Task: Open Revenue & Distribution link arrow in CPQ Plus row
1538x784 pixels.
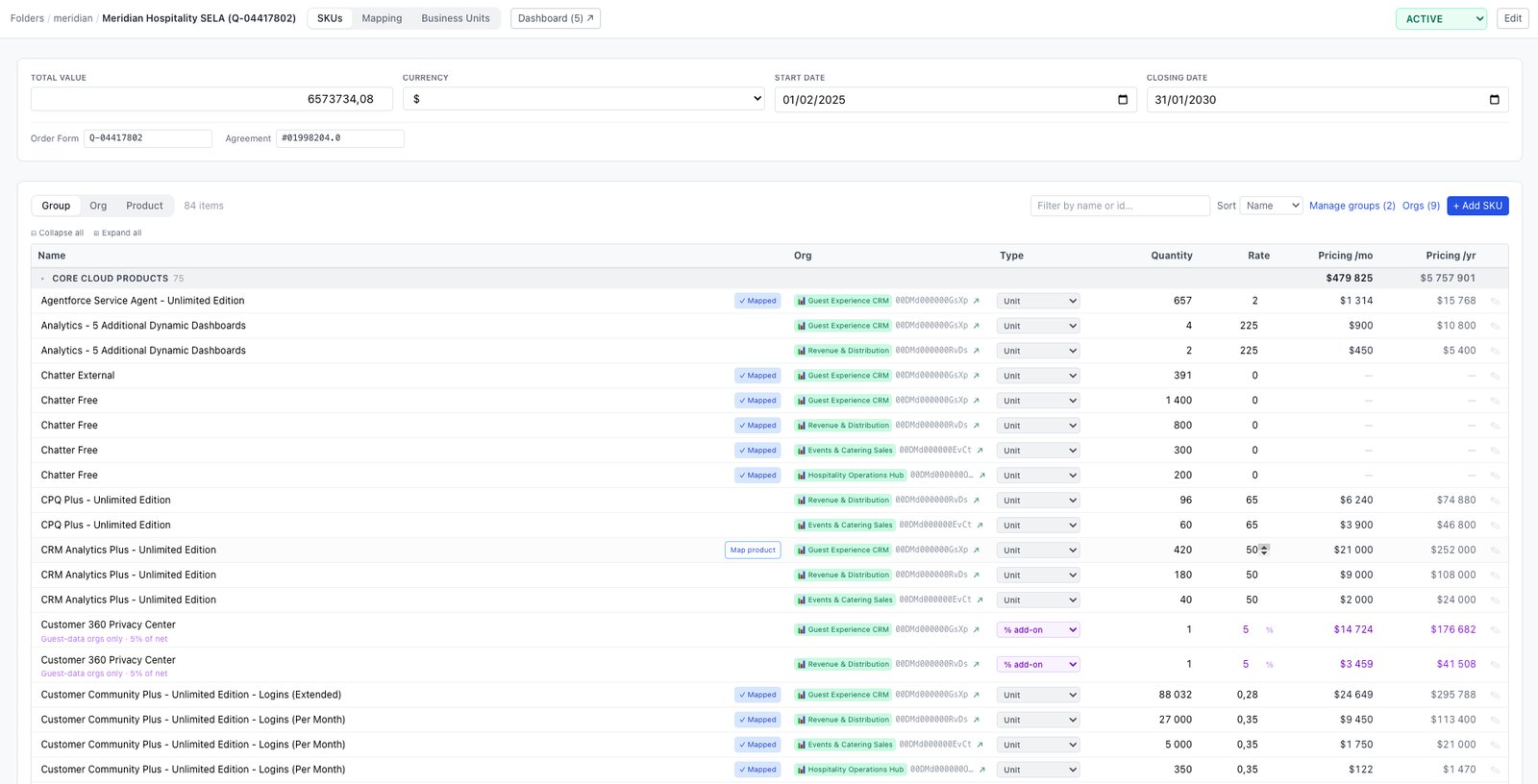Action: point(976,501)
